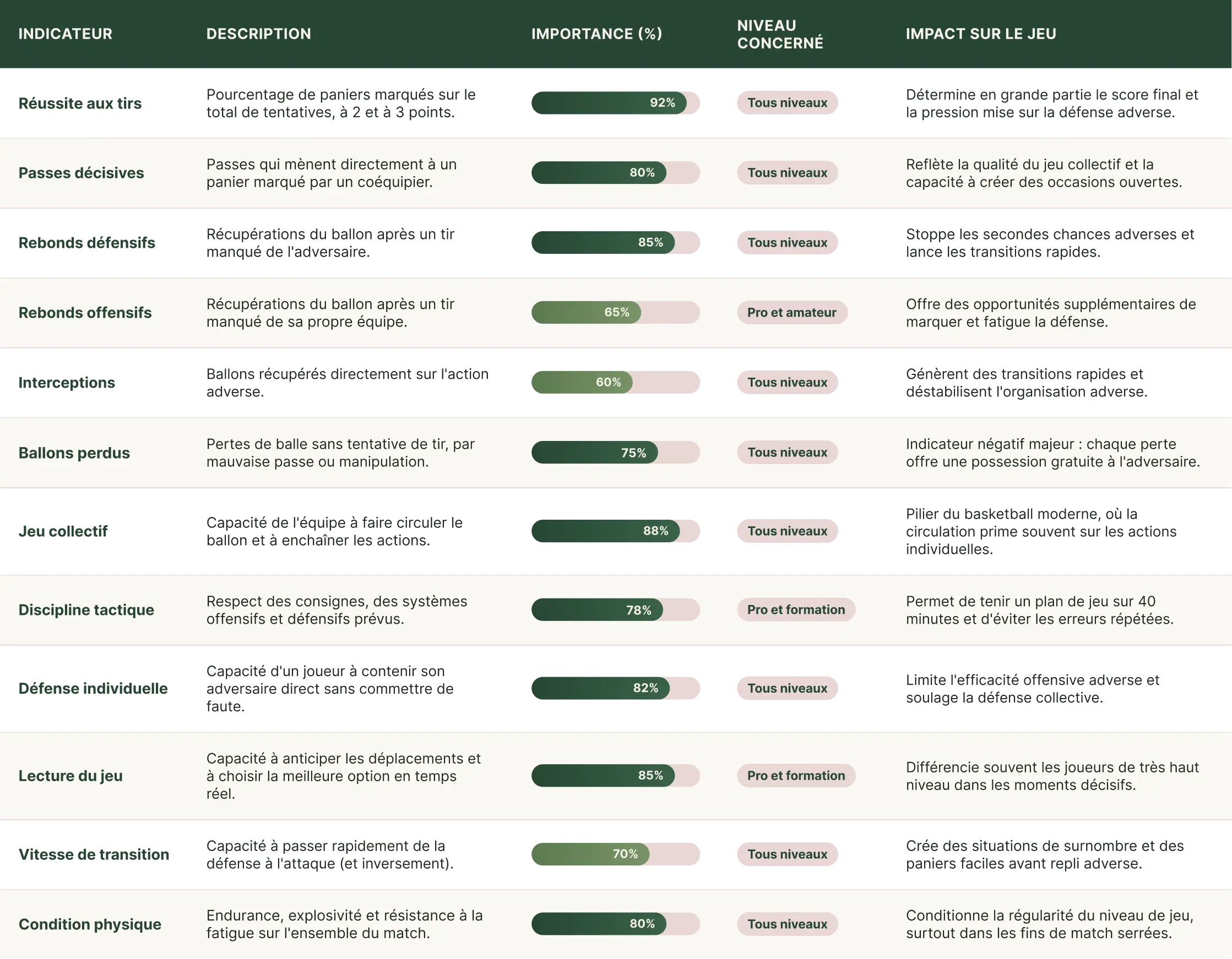
Task: Click Tous niveaux badge in Passes décisives row
Action: pyautogui.click(x=788, y=173)
